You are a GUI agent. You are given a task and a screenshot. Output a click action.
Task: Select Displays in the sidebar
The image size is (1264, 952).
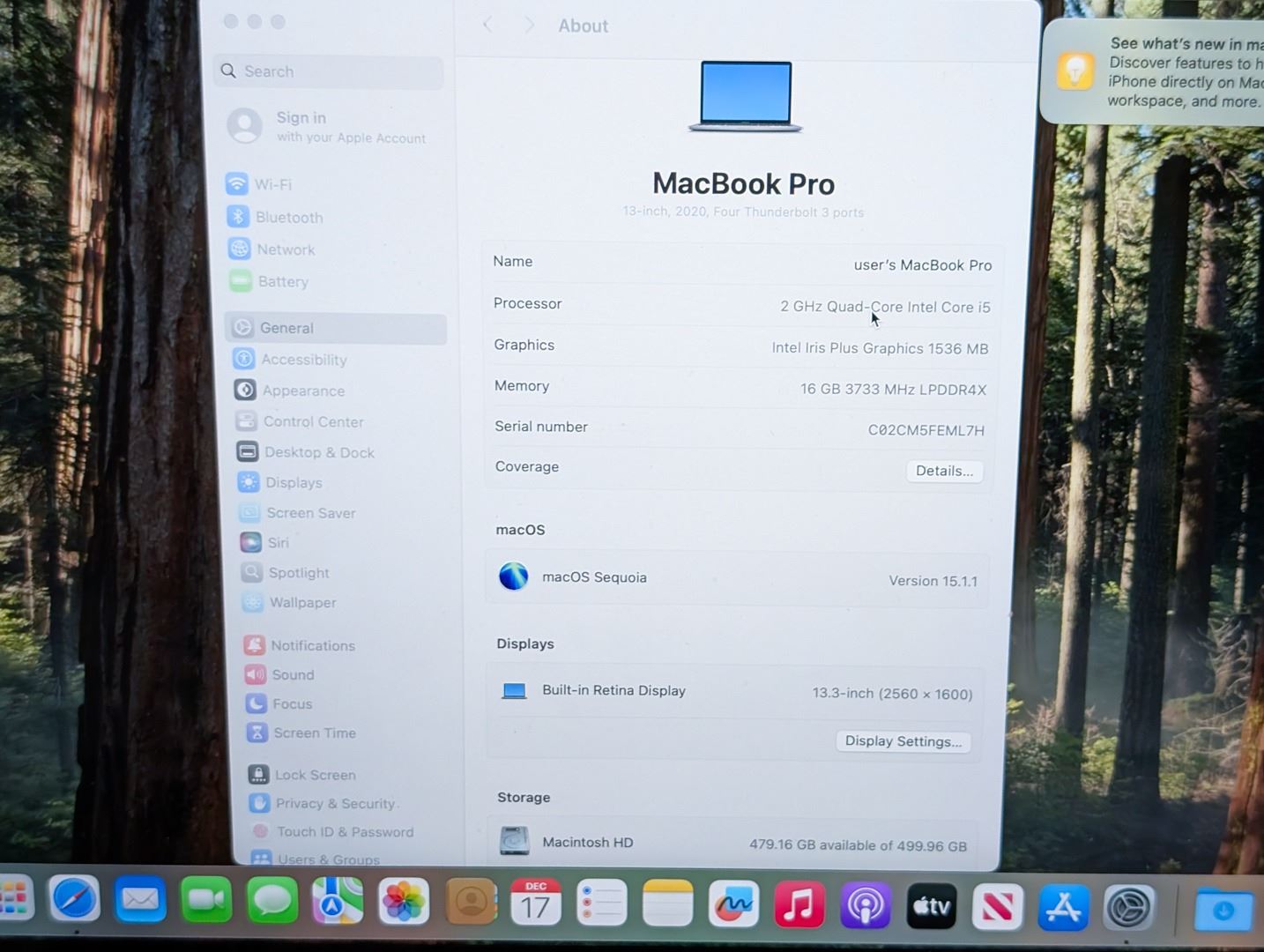[x=294, y=483]
